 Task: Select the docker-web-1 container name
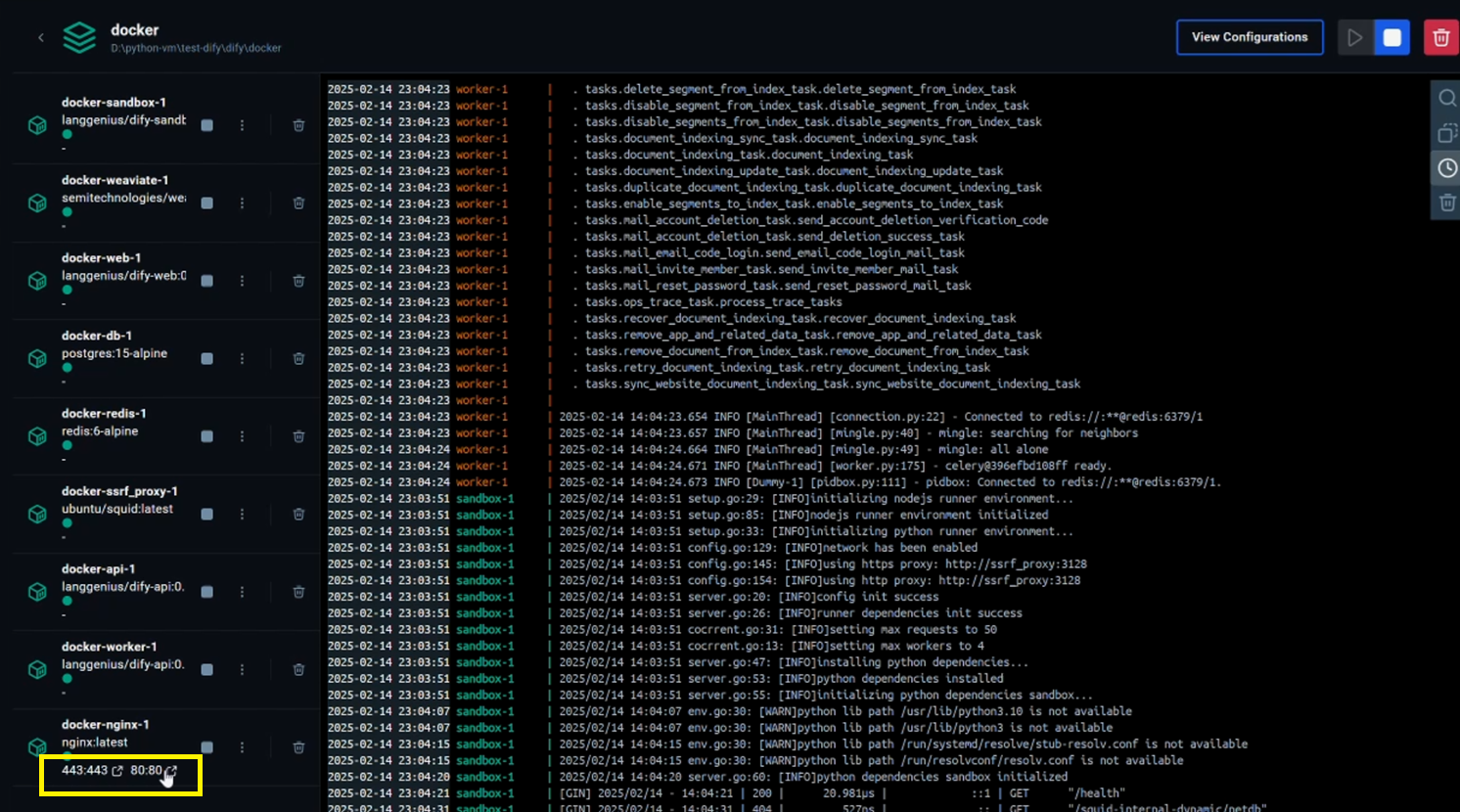pyautogui.click(x=101, y=257)
